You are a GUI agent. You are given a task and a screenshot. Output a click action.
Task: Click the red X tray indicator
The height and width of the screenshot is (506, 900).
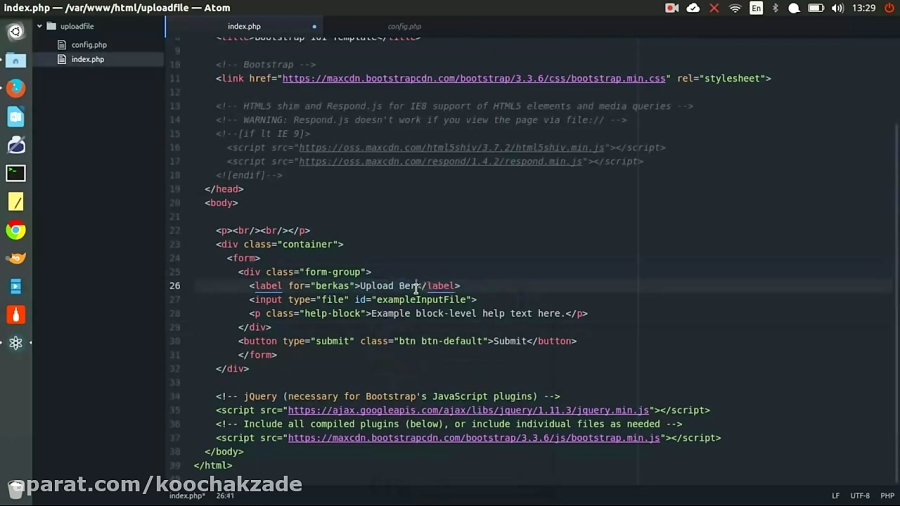(x=714, y=8)
